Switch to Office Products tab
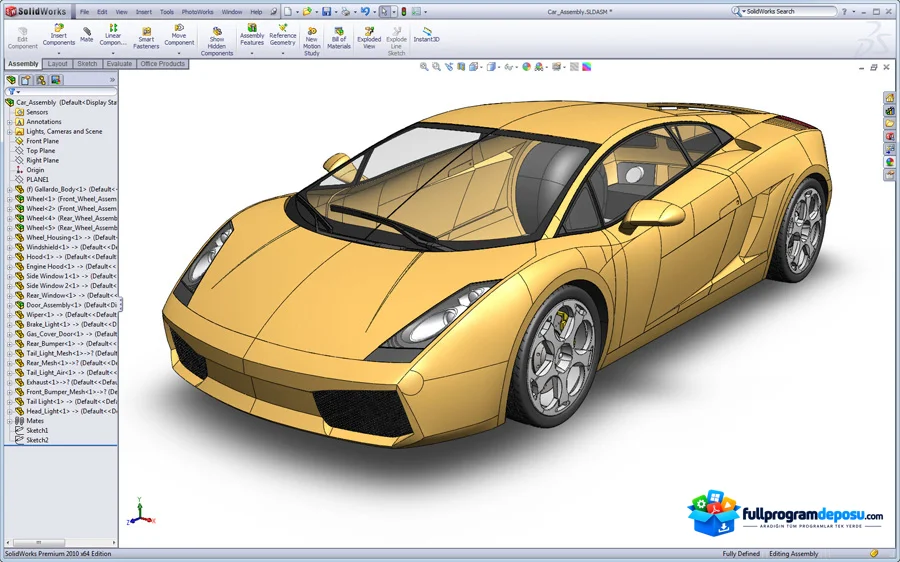 162,64
